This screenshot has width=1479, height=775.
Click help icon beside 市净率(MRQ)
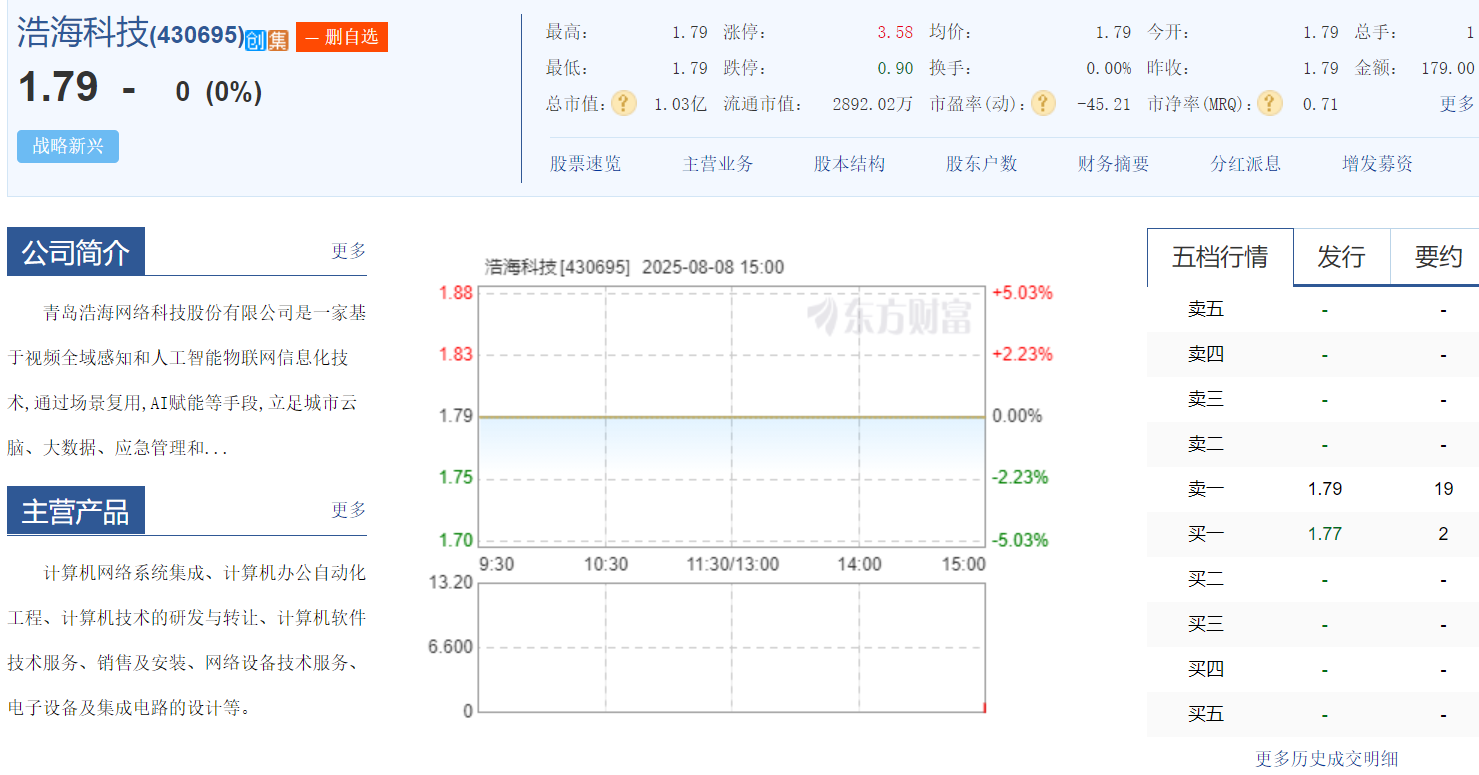1270,103
